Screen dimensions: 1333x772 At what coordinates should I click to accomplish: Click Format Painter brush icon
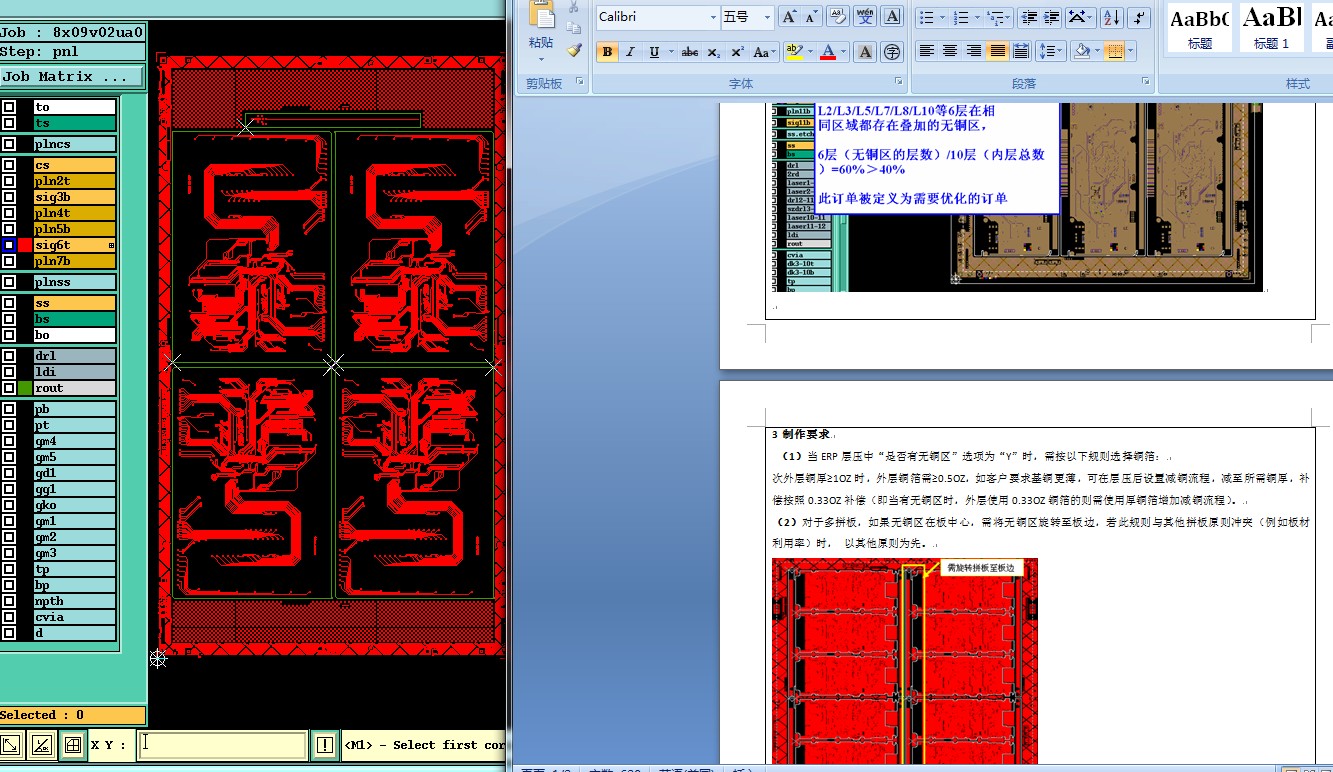pos(574,49)
